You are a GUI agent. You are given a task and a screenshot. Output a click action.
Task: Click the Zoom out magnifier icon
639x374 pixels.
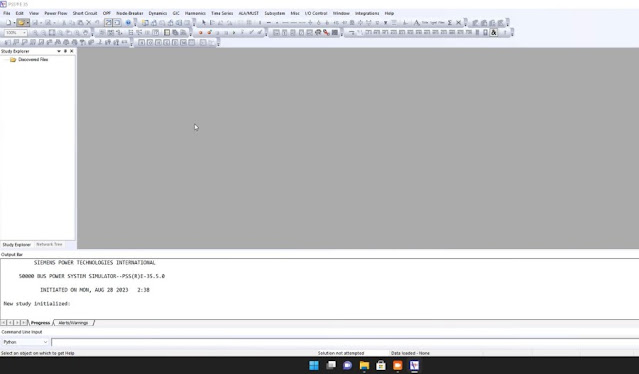(x=44, y=33)
